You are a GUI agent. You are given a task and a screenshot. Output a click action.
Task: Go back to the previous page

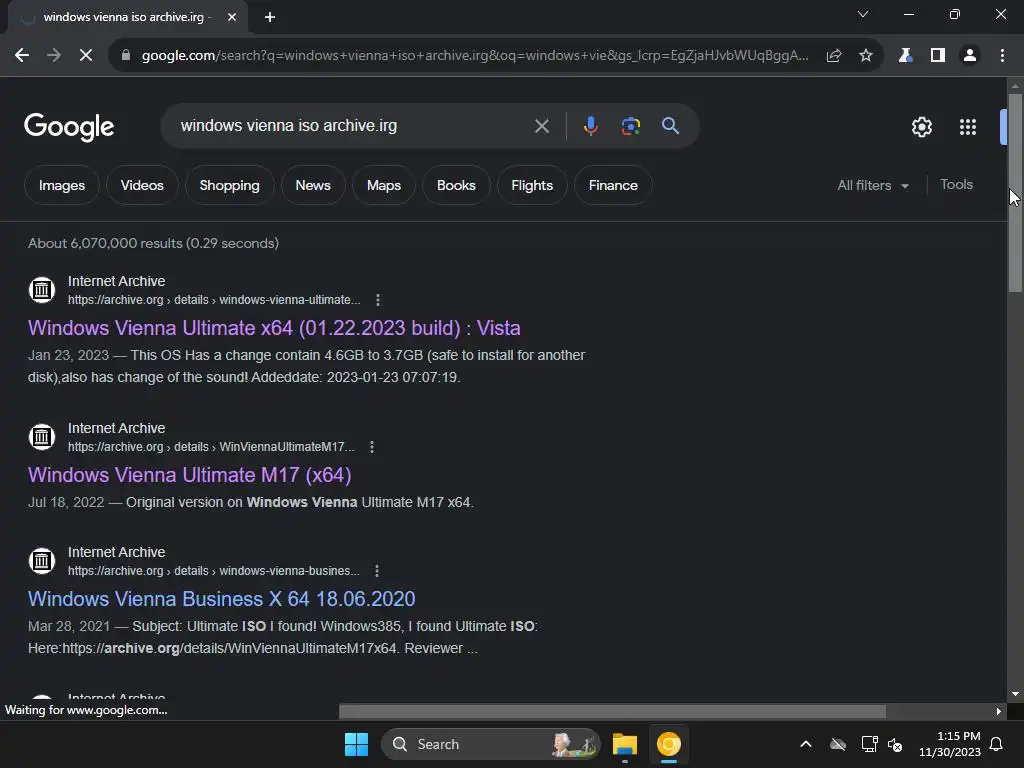click(22, 56)
